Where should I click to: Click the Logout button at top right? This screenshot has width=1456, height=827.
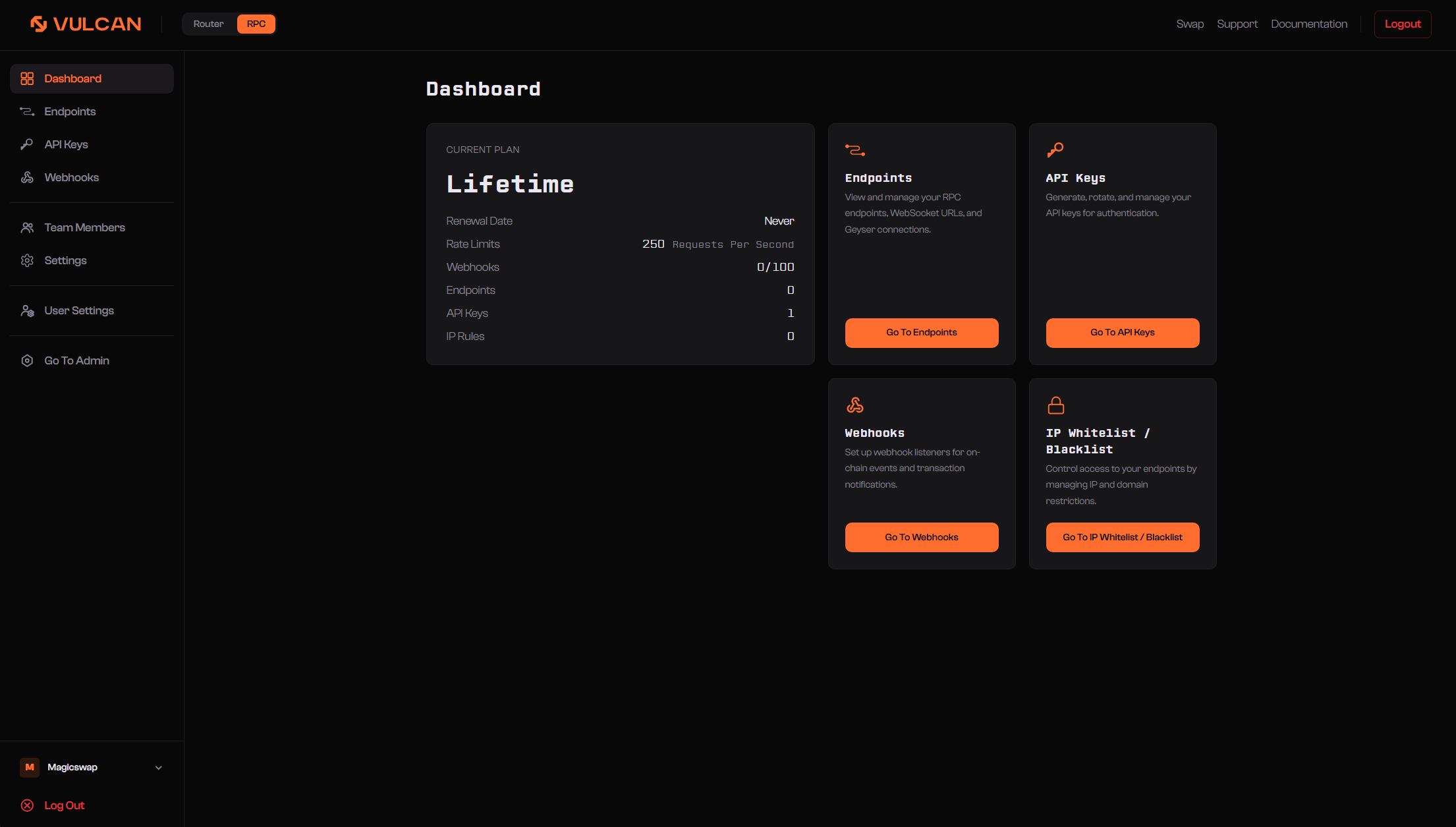pos(1403,24)
